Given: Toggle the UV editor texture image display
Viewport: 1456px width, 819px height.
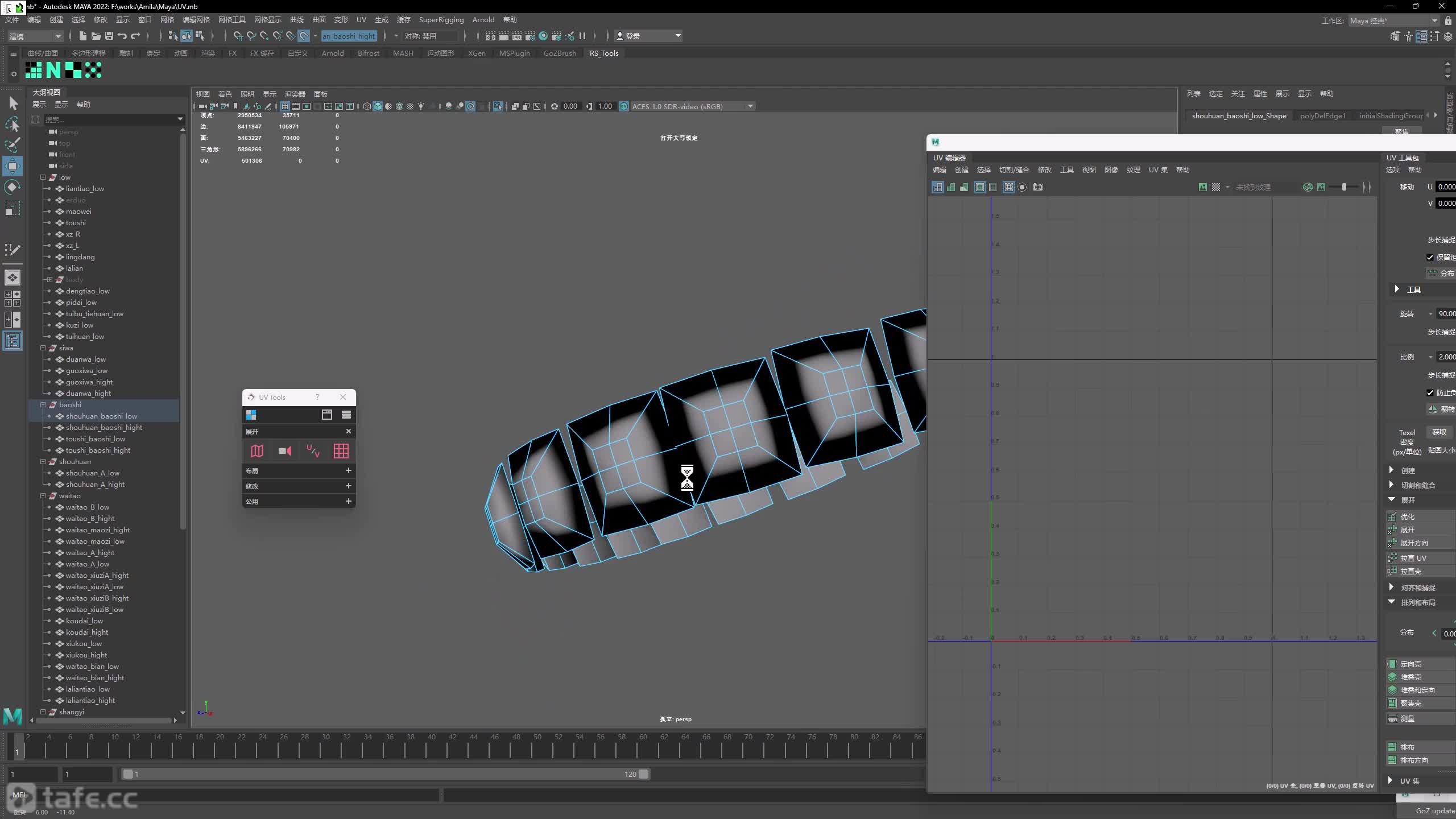Looking at the screenshot, I should pos(1202,187).
